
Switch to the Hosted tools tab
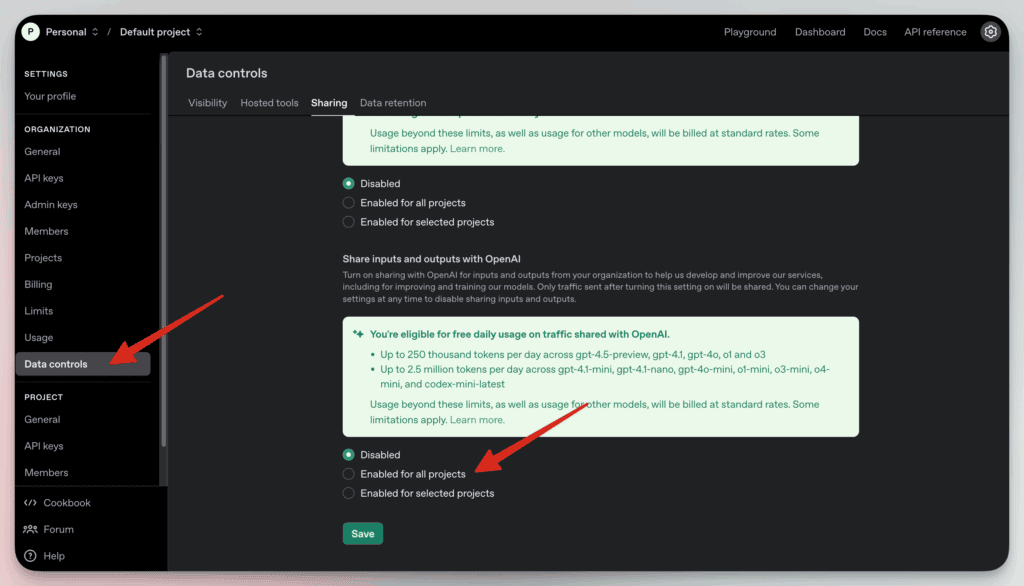[269, 103]
